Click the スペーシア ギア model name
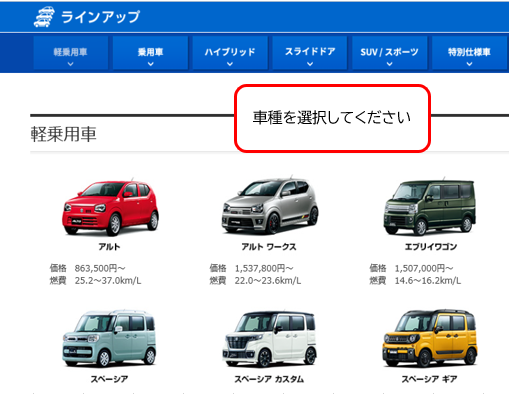The height and width of the screenshot is (404, 509). tap(429, 379)
